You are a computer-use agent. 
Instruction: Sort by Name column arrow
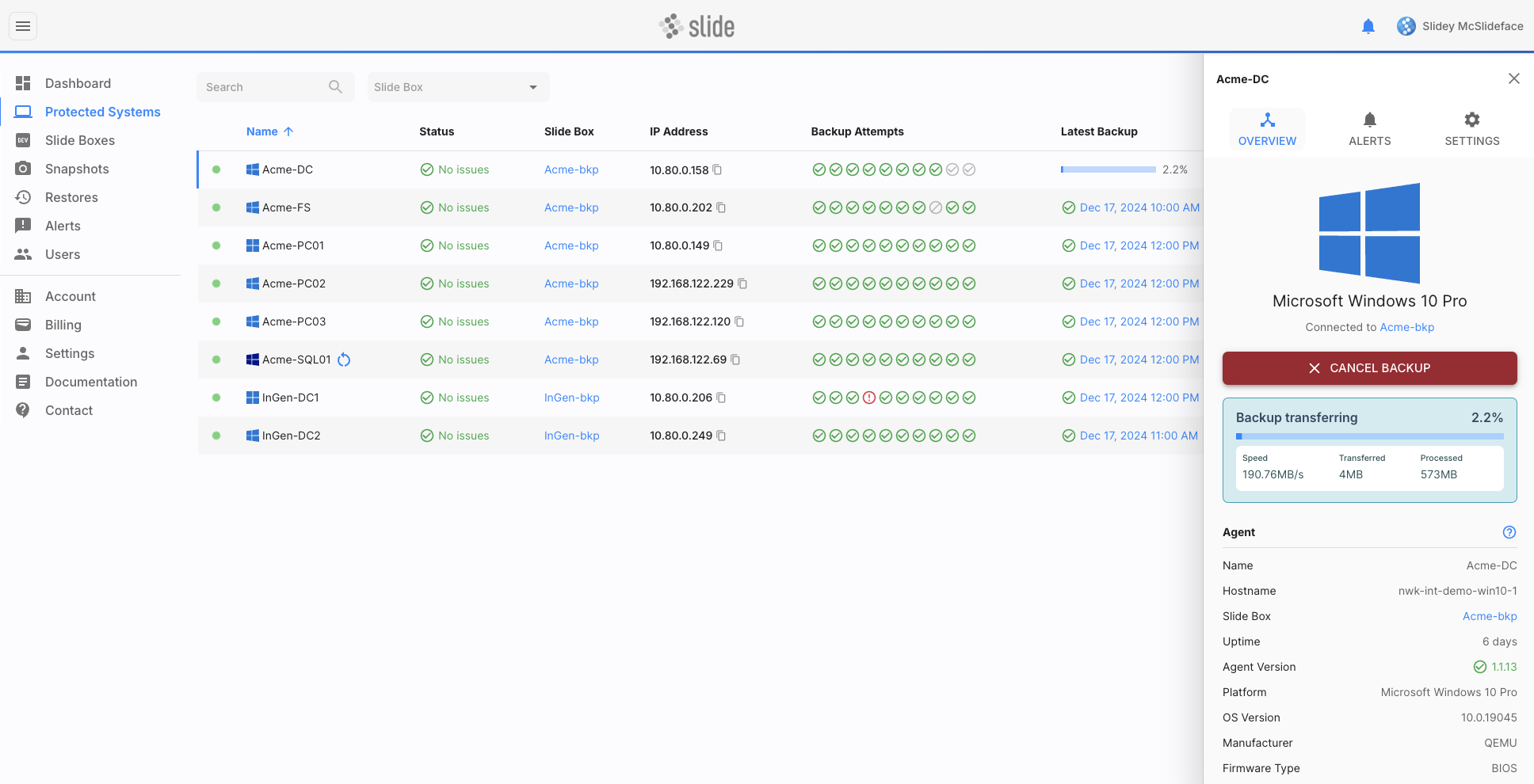click(x=288, y=131)
